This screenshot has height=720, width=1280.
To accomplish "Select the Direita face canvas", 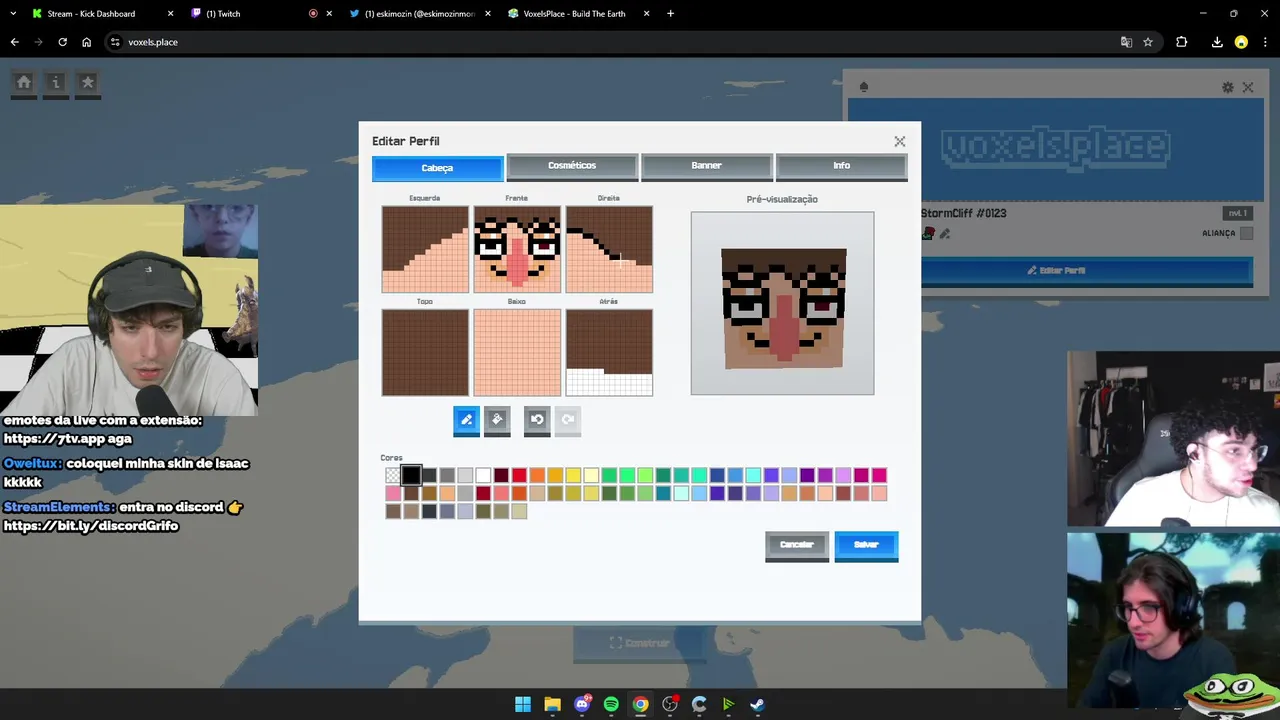I will [x=609, y=250].
